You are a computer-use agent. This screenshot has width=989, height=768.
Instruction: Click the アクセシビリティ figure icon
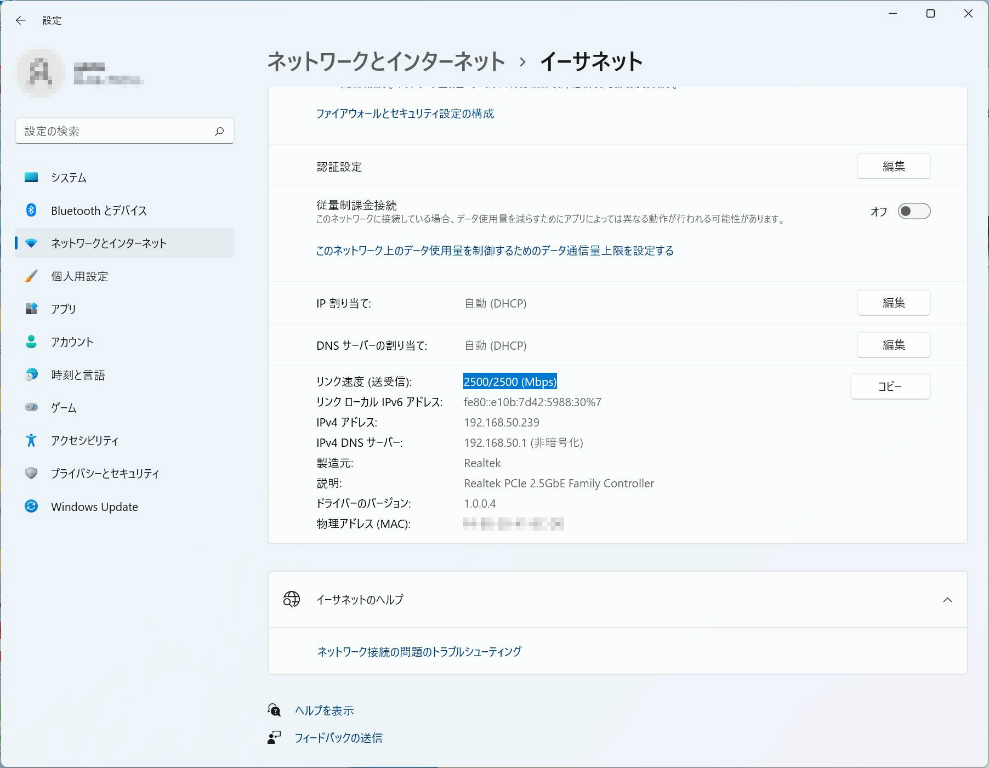click(31, 441)
